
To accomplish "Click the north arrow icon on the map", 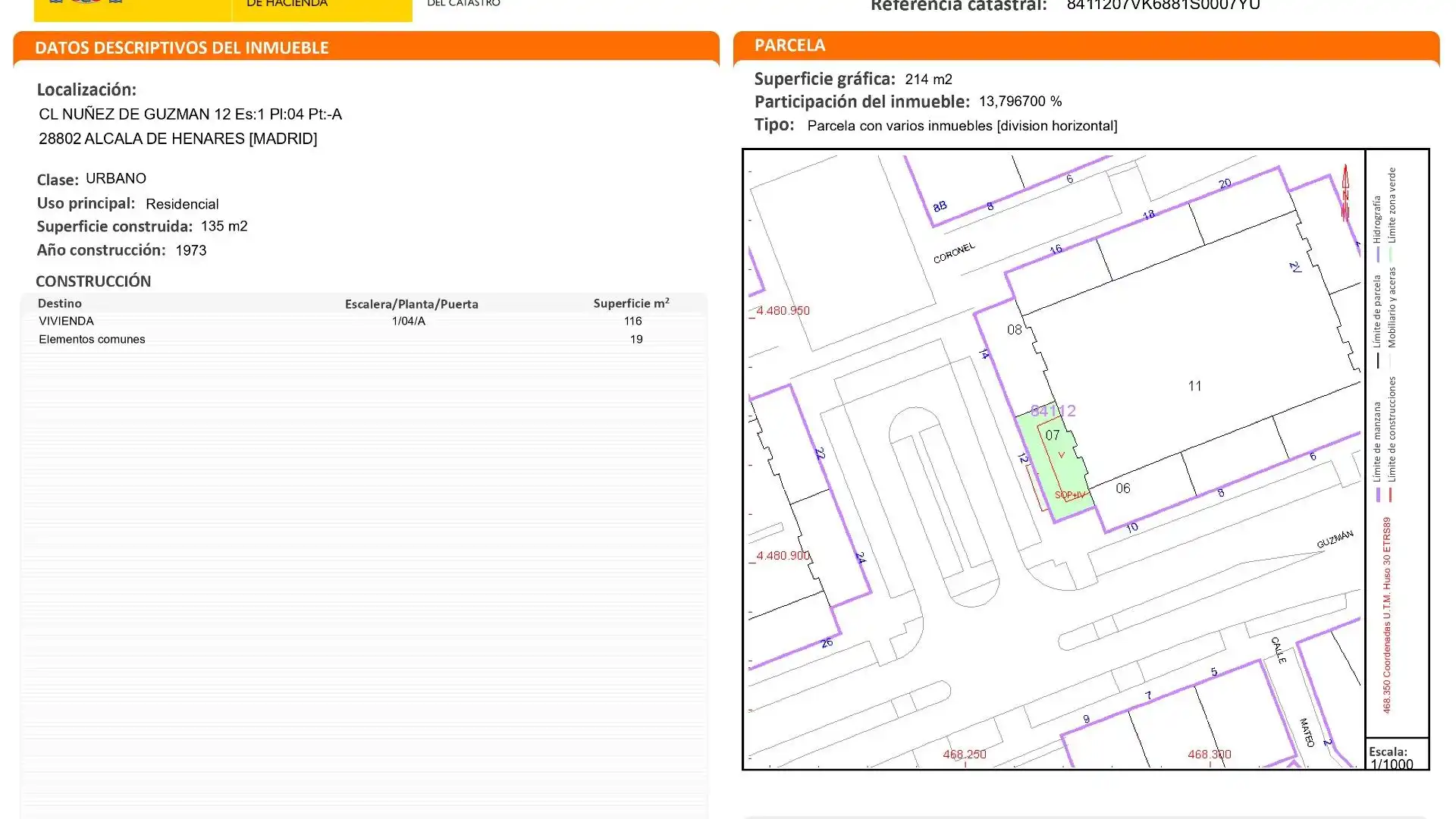I will point(1345,194).
